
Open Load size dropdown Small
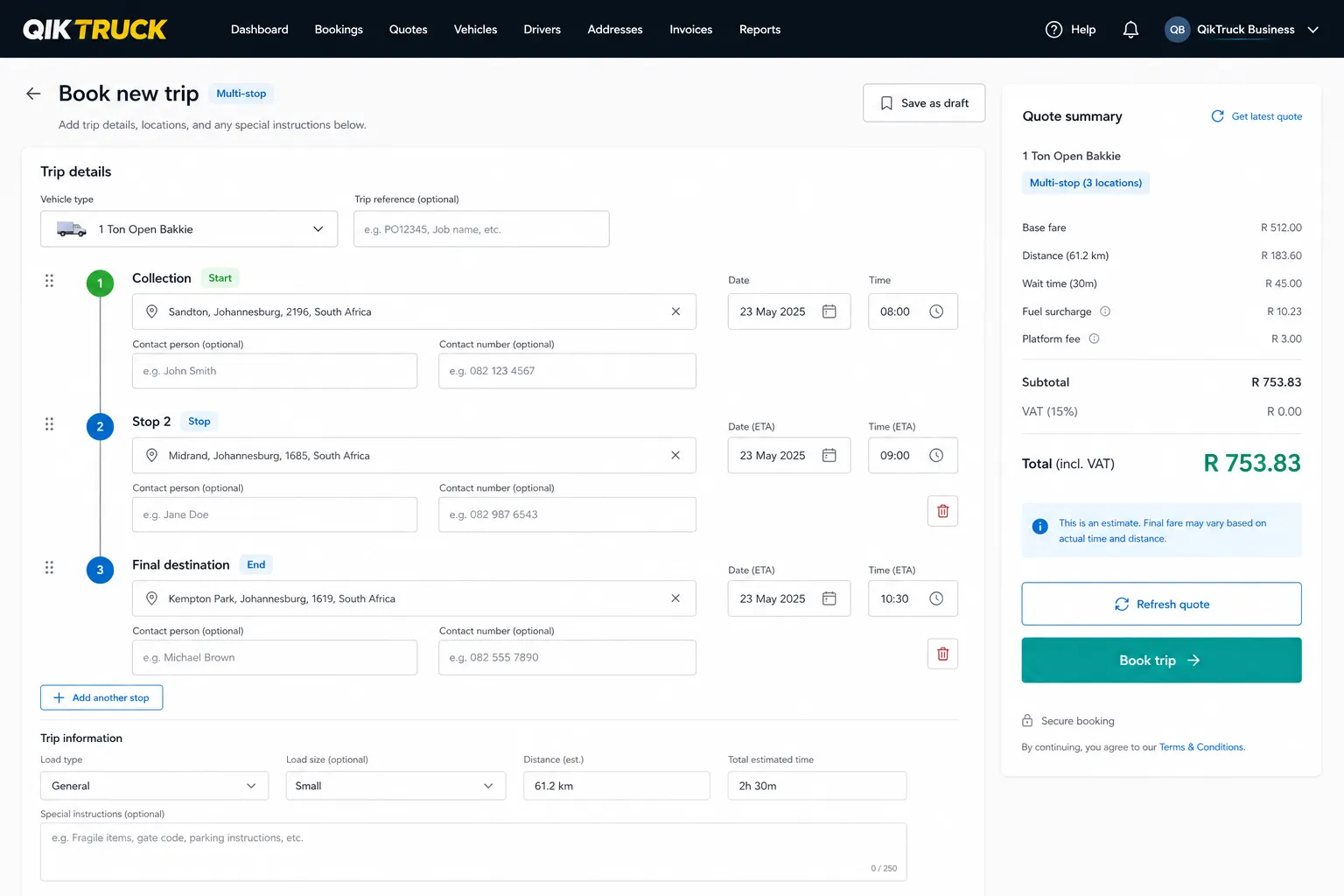point(395,786)
